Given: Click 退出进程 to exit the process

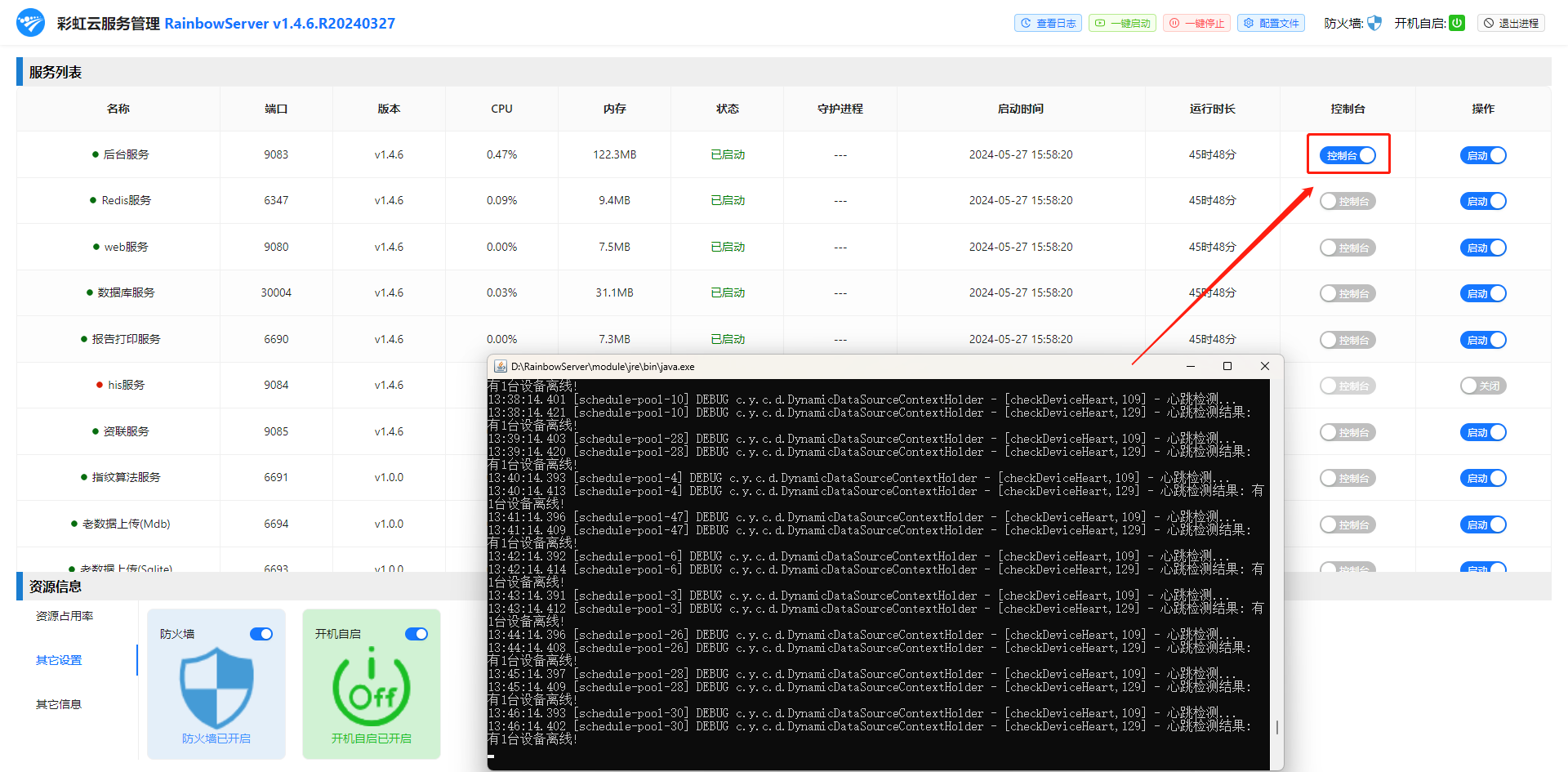Looking at the screenshot, I should pyautogui.click(x=1511, y=23).
